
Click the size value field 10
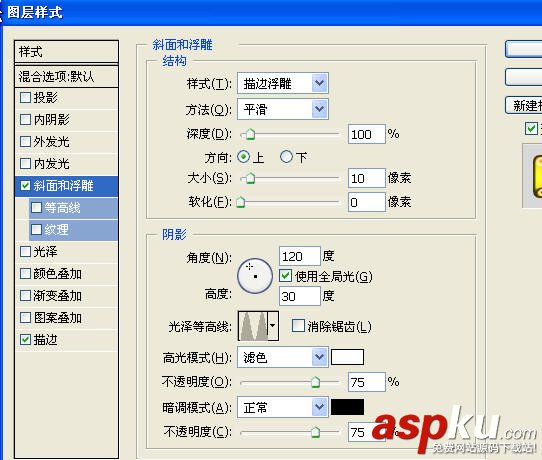[366, 178]
